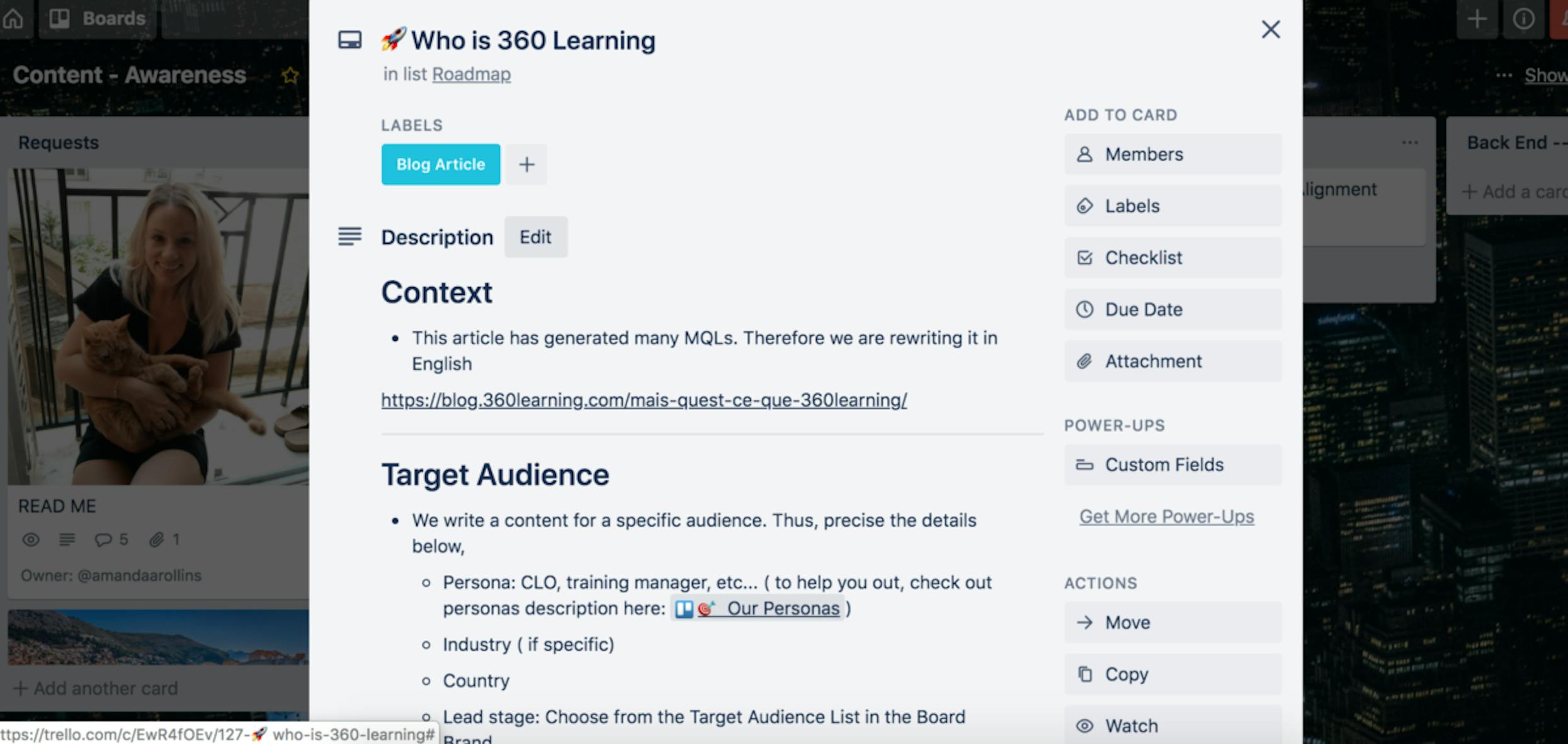Viewport: 1568px width, 744px height.
Task: Click the Labels tag icon
Action: coord(1084,206)
